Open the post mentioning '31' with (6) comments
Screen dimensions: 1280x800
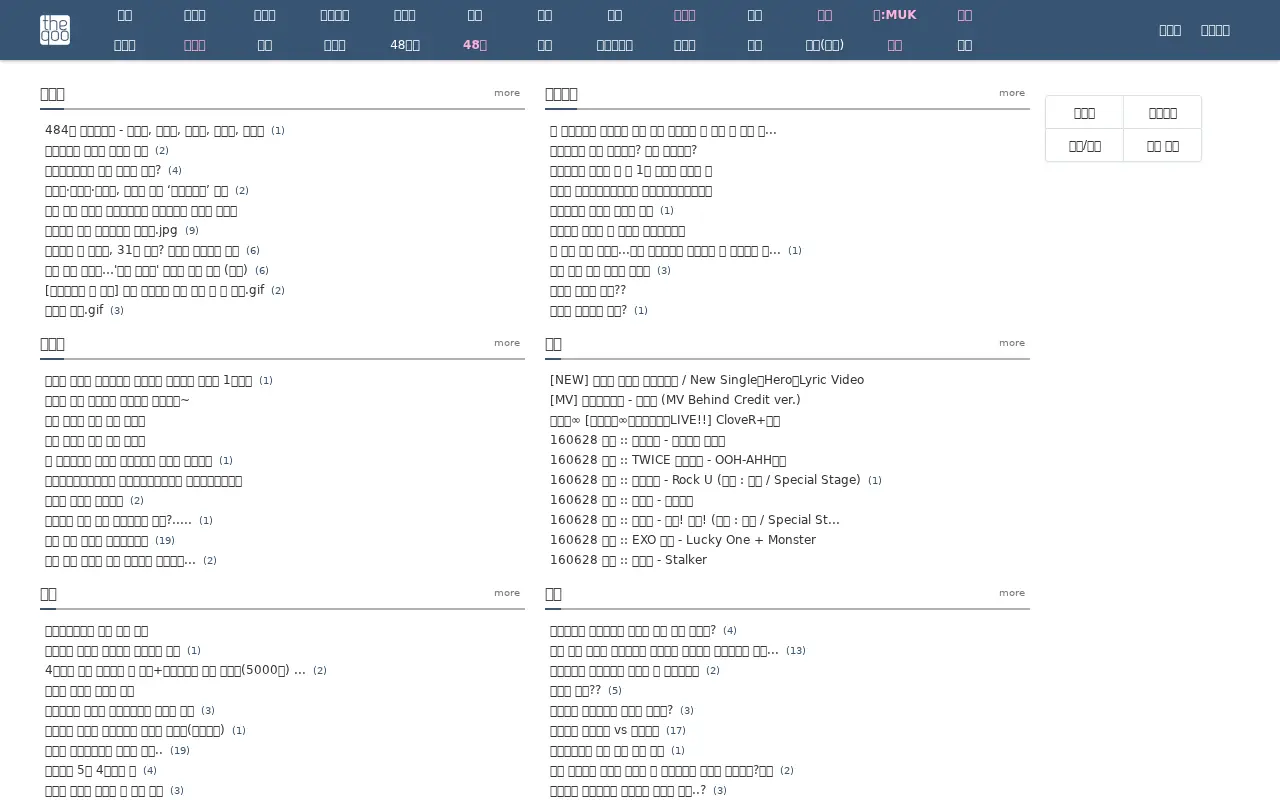coord(142,250)
